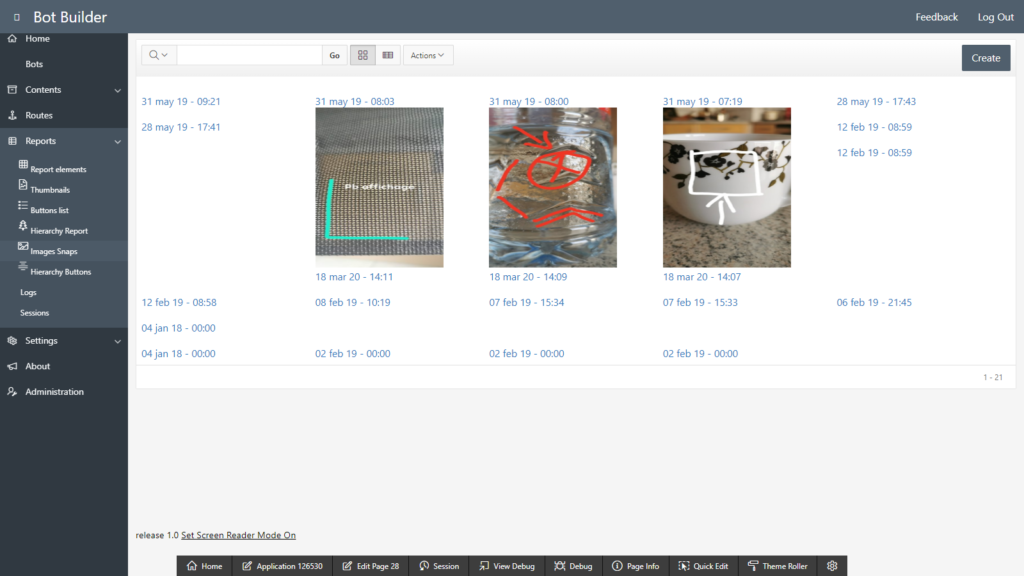Click View Debug in developer toolbar
The width and height of the screenshot is (1024, 576).
[507, 566]
